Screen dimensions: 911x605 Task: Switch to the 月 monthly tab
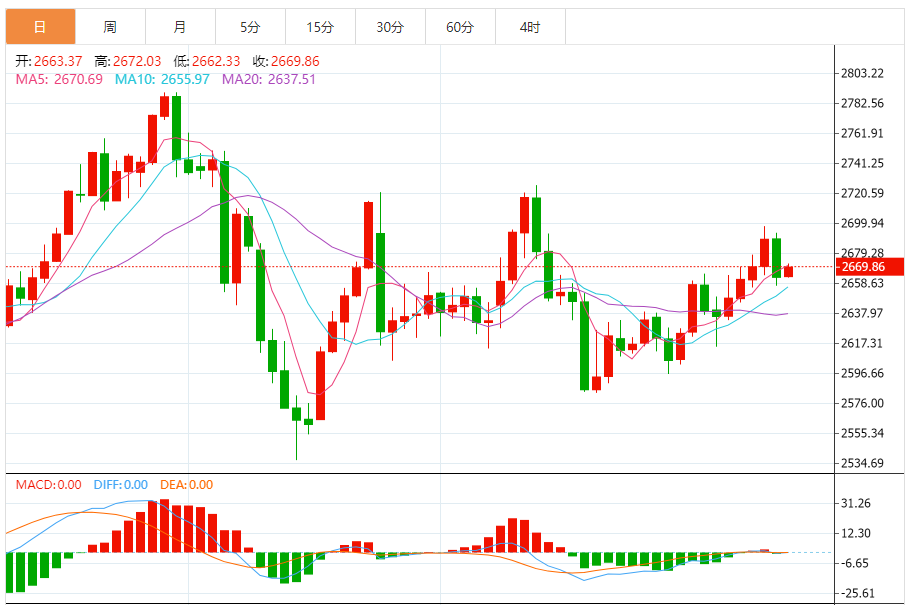(x=180, y=27)
